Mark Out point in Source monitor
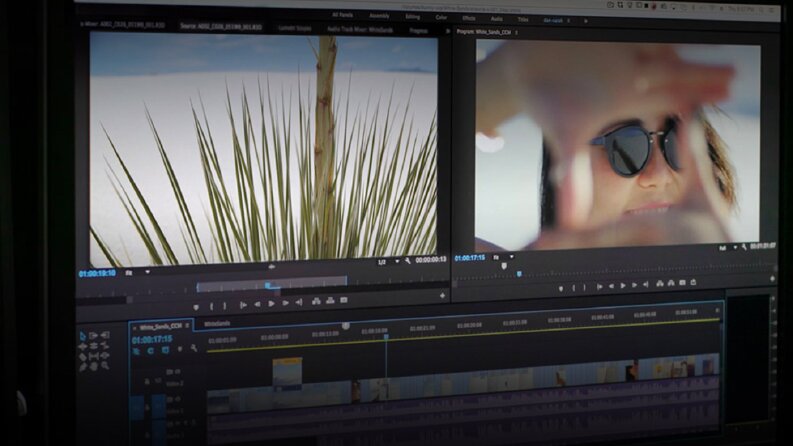Image resolution: width=793 pixels, height=446 pixels. [x=225, y=306]
